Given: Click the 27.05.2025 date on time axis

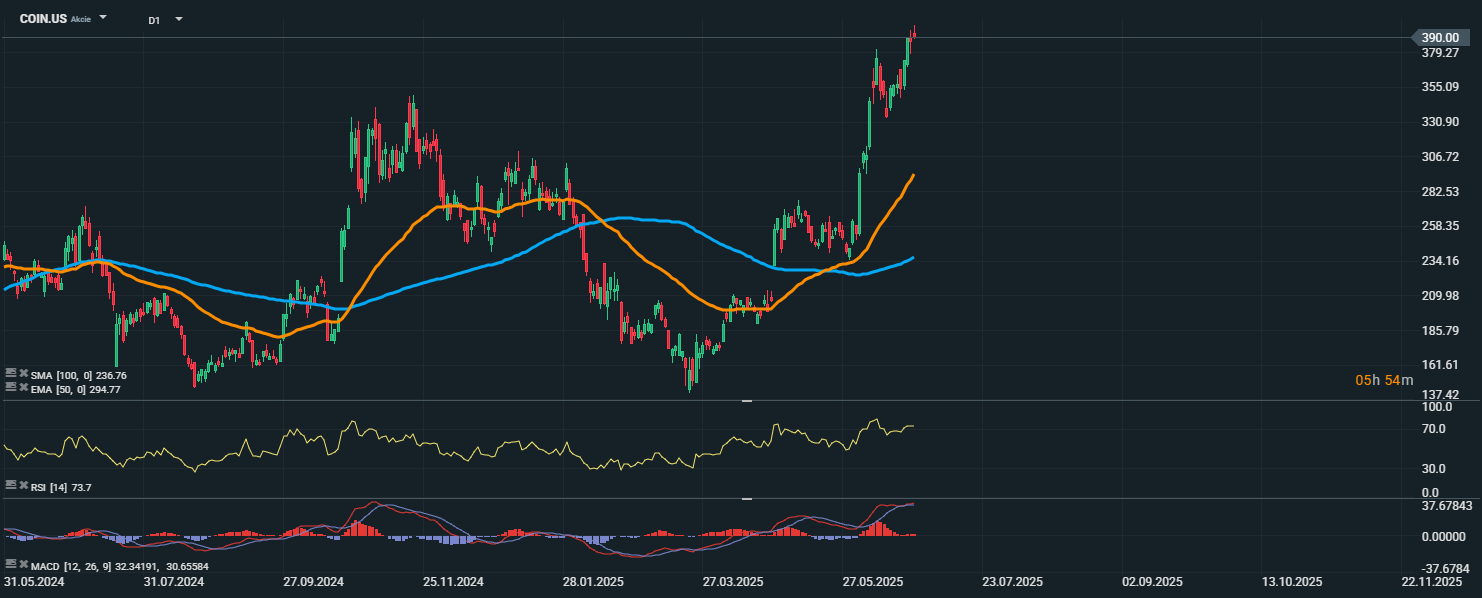Looking at the screenshot, I should pos(873,581).
